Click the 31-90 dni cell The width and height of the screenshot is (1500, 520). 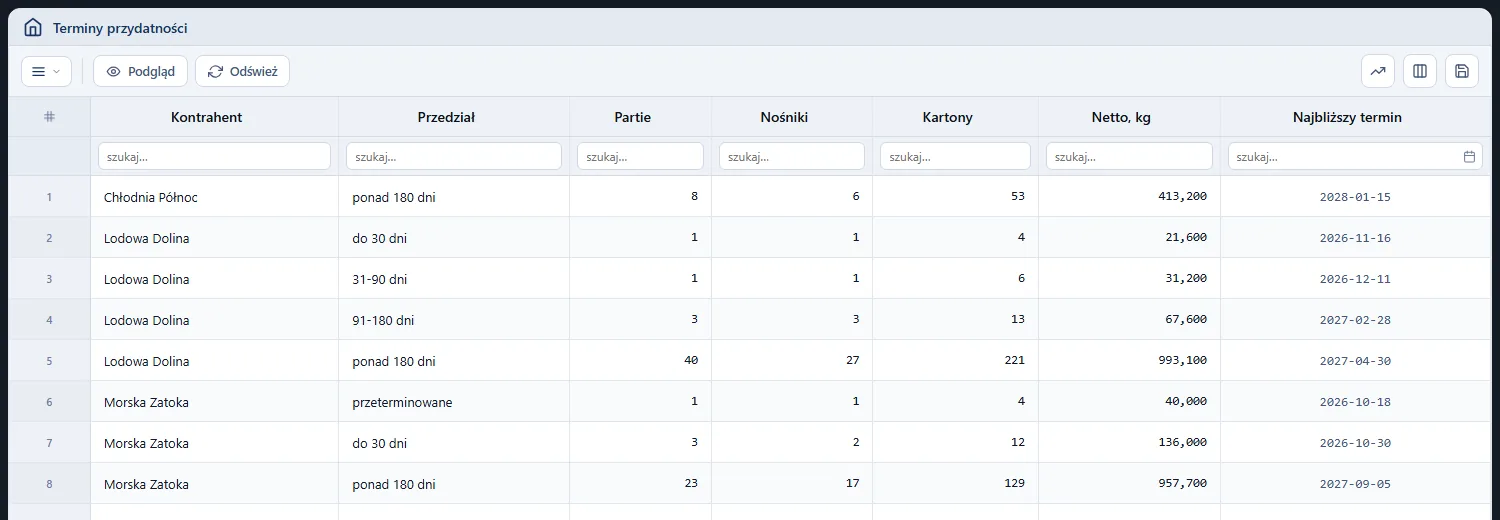coord(454,279)
